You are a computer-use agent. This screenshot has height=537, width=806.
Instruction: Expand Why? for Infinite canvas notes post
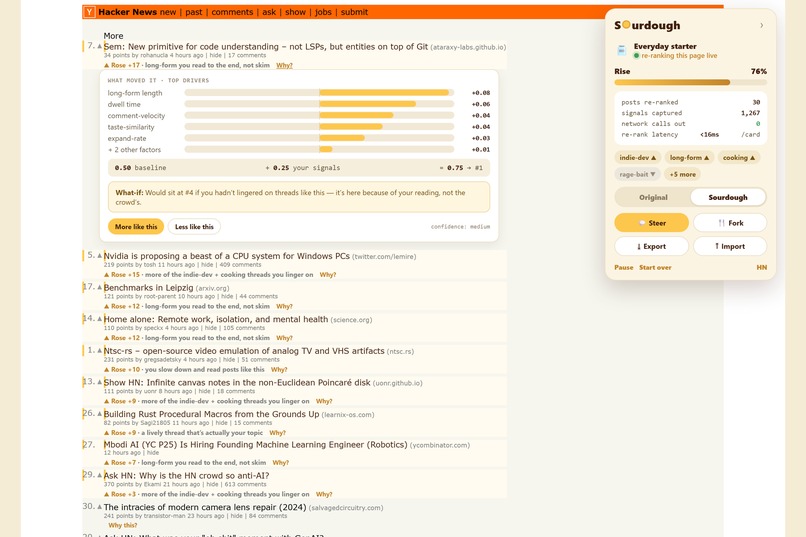click(324, 401)
